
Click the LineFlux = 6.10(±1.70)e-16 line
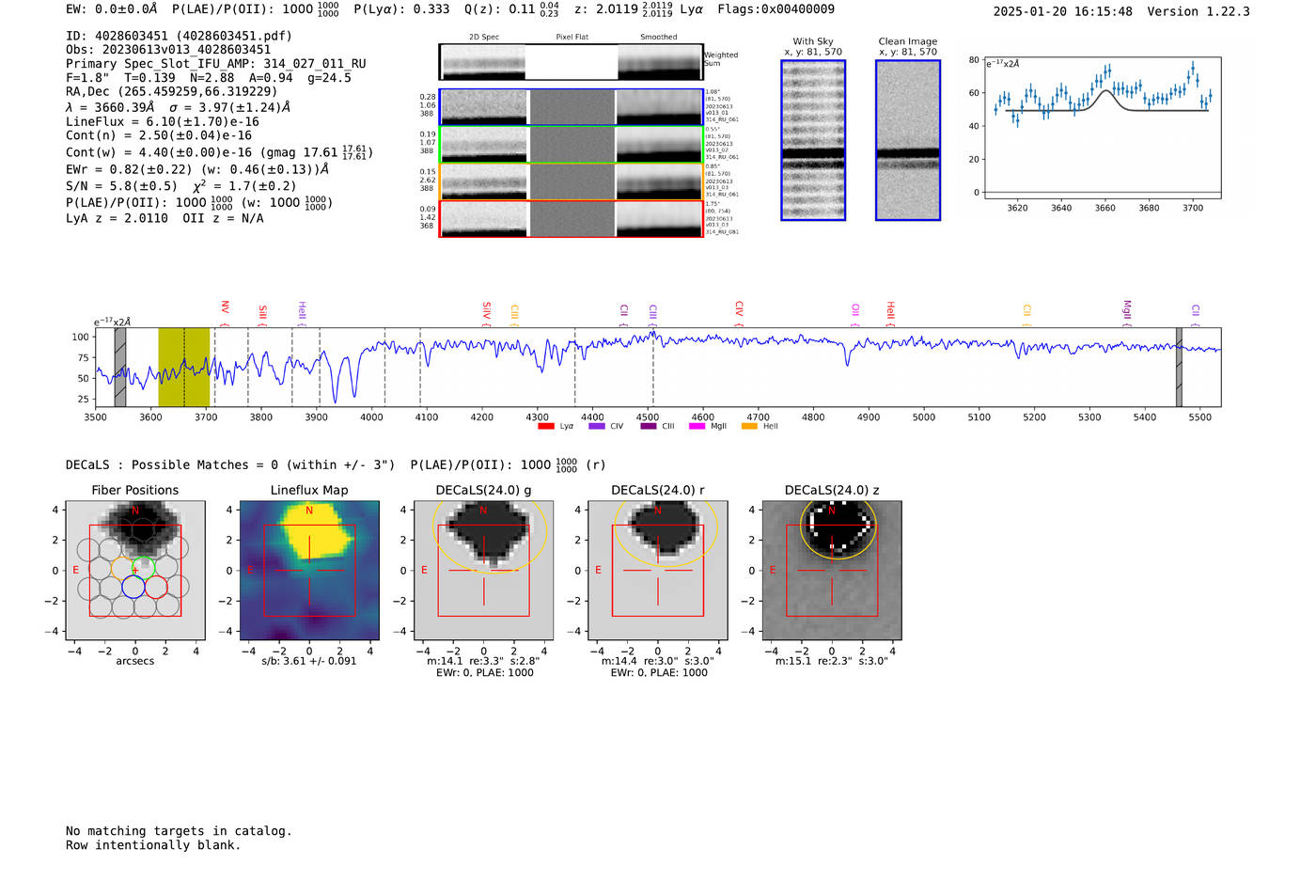163,122
